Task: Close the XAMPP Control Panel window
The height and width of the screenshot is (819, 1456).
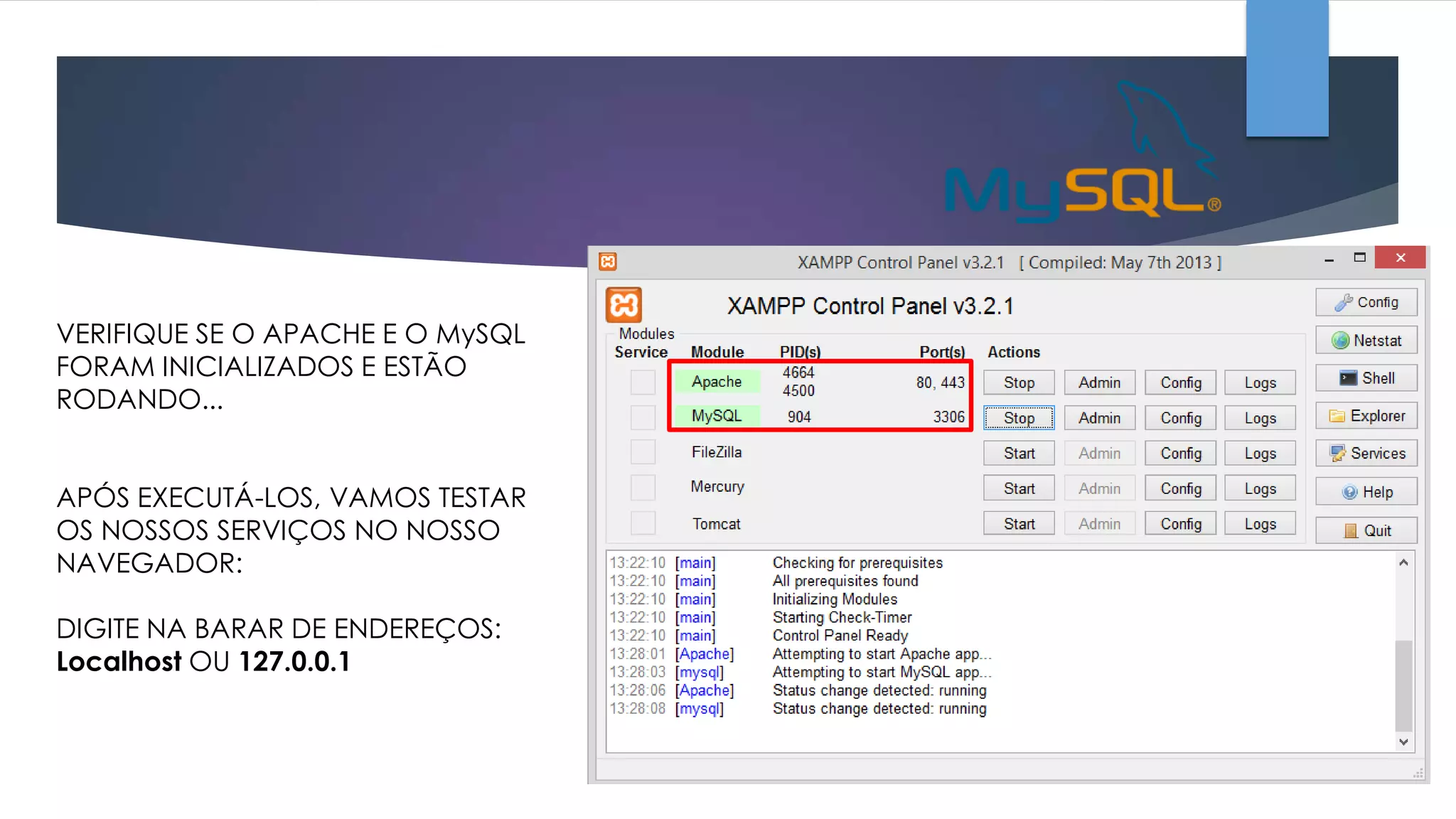Action: point(1400,257)
